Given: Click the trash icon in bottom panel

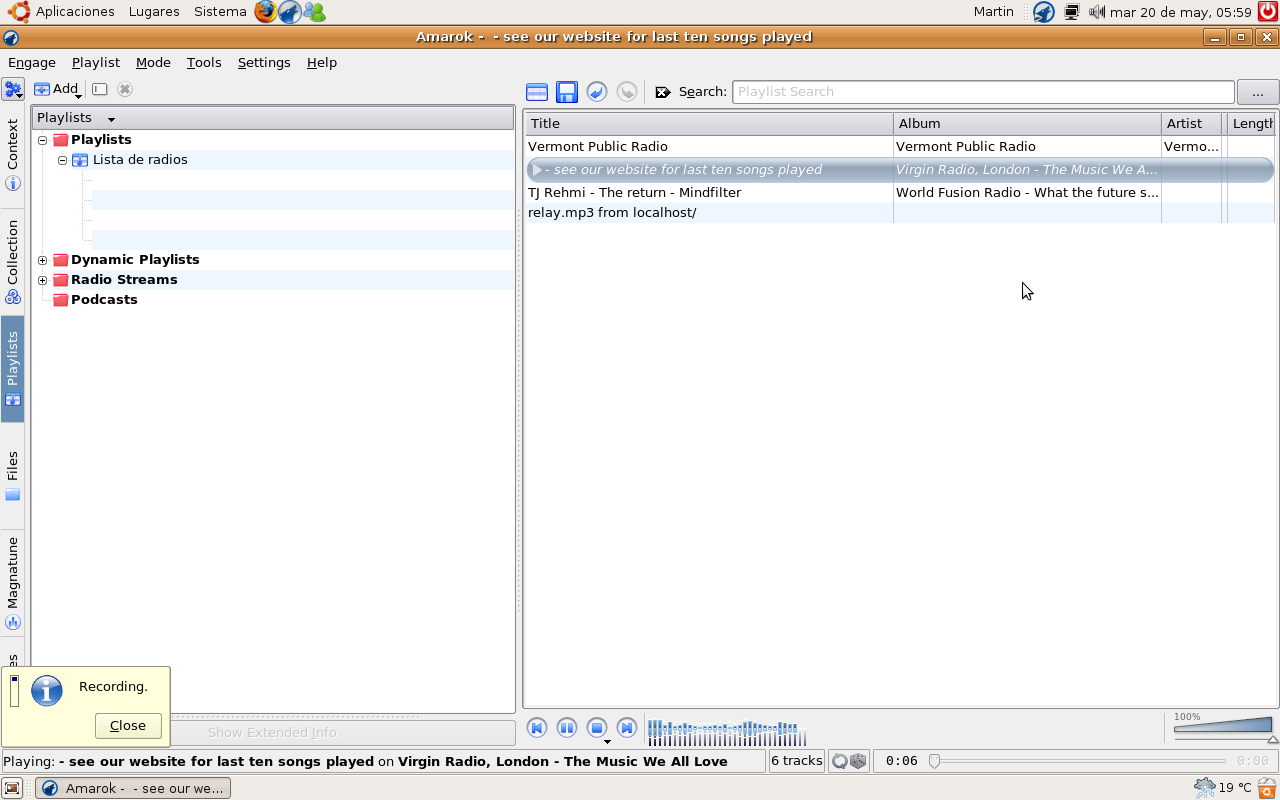Looking at the screenshot, I should click(1267, 788).
